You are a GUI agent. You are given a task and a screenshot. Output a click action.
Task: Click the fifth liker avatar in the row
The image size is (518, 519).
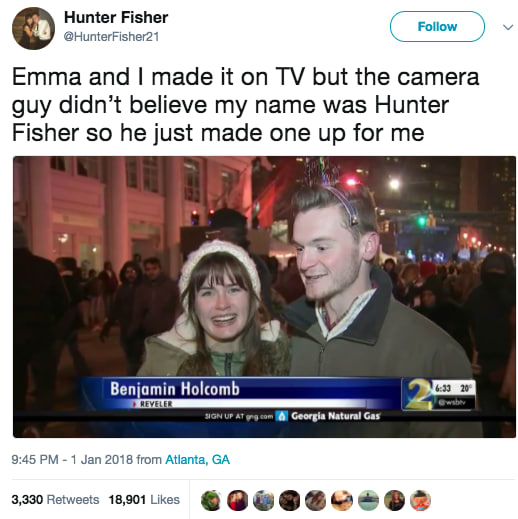(x=316, y=500)
